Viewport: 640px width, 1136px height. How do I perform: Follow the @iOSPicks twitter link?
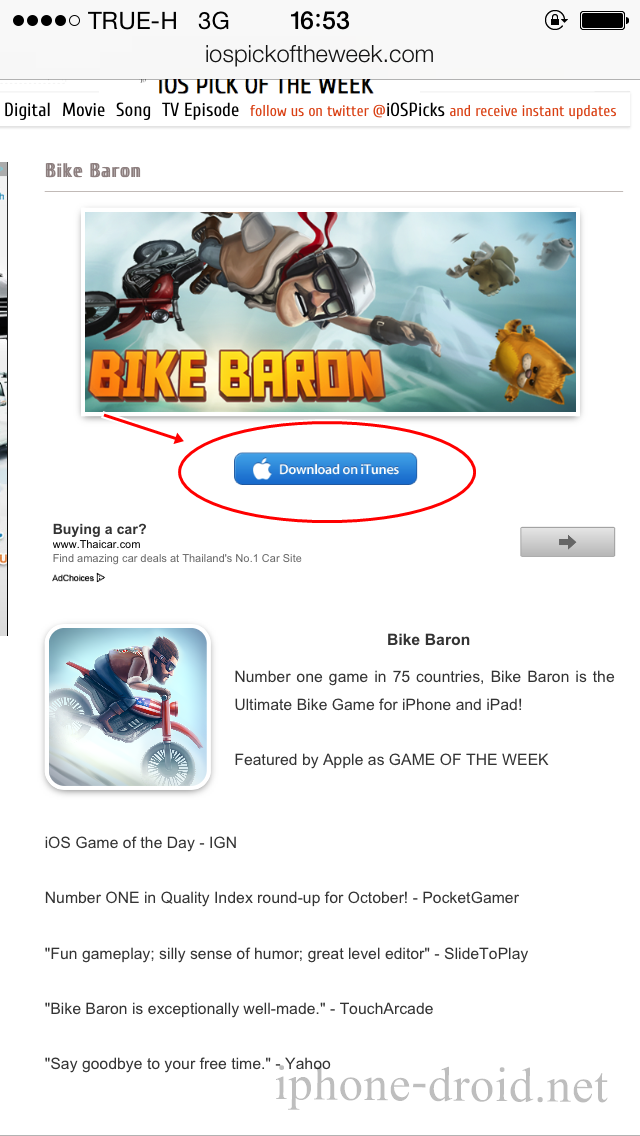pos(409,112)
